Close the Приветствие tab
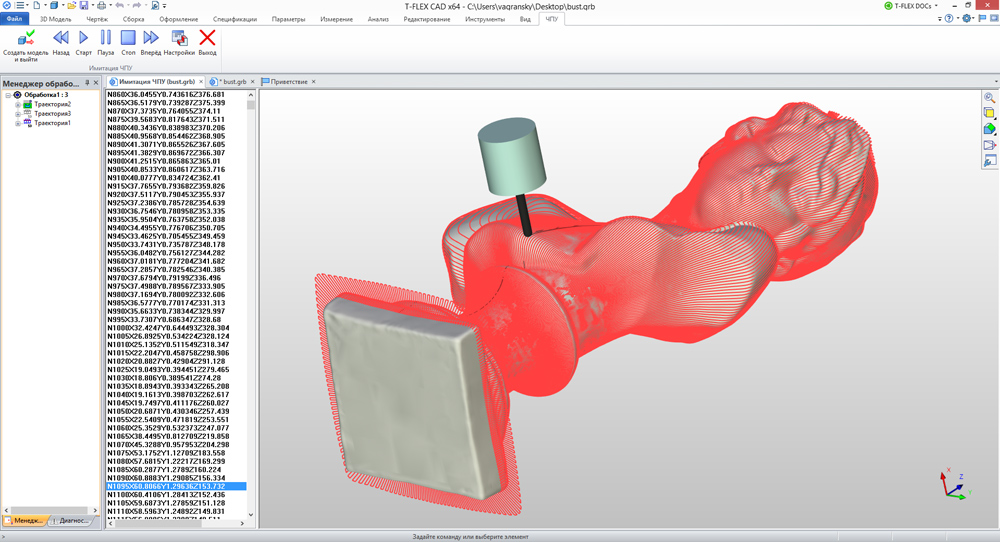Image resolution: width=1000 pixels, height=542 pixels. pyautogui.click(x=314, y=81)
